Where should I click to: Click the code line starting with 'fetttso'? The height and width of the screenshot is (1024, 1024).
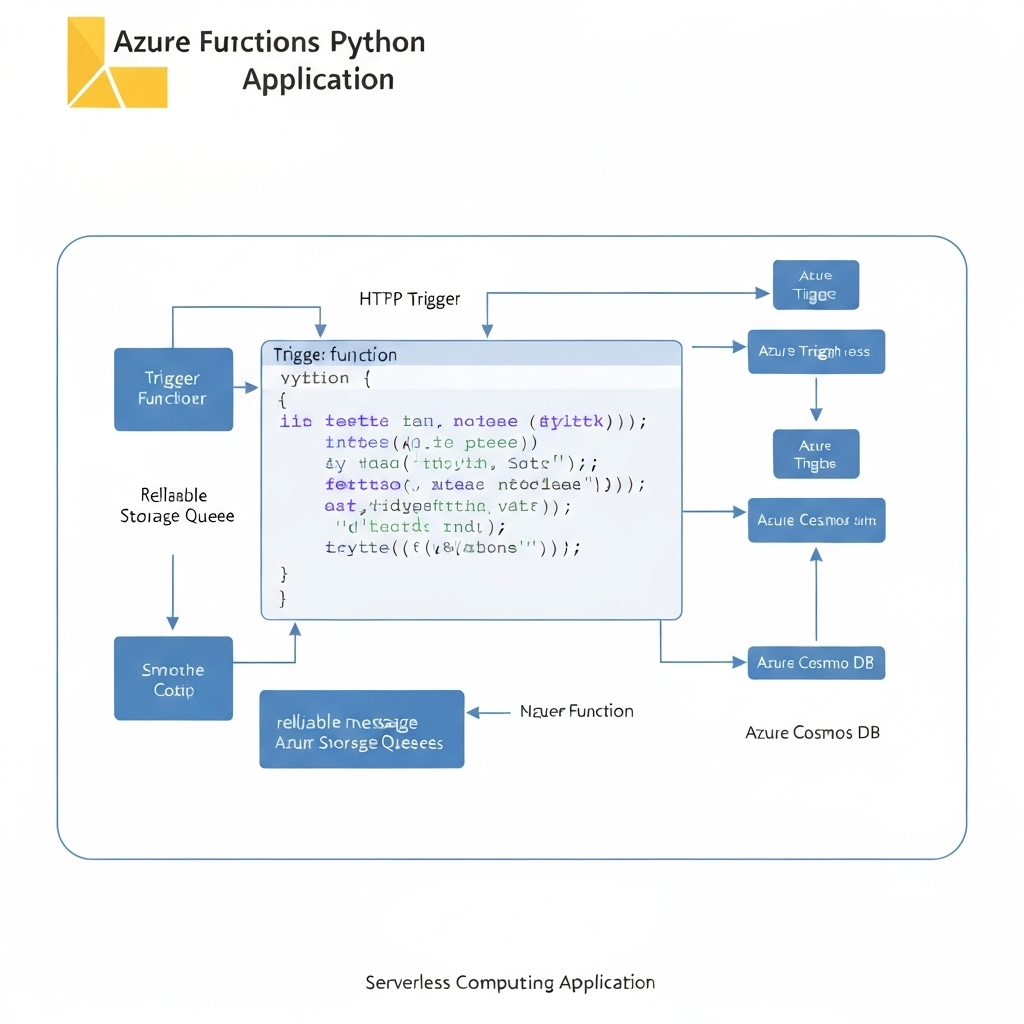click(x=485, y=485)
